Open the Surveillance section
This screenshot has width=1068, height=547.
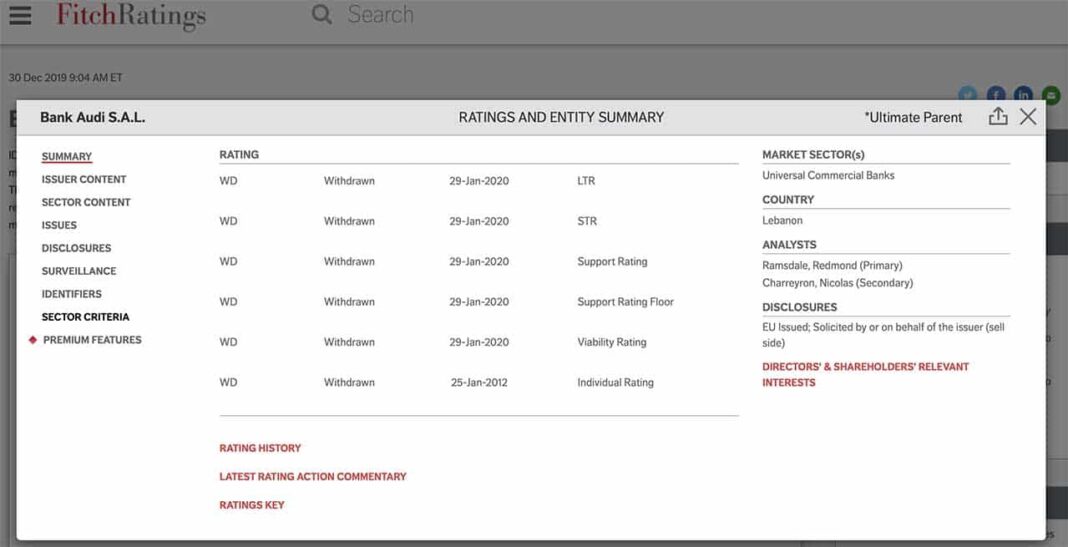(x=79, y=271)
